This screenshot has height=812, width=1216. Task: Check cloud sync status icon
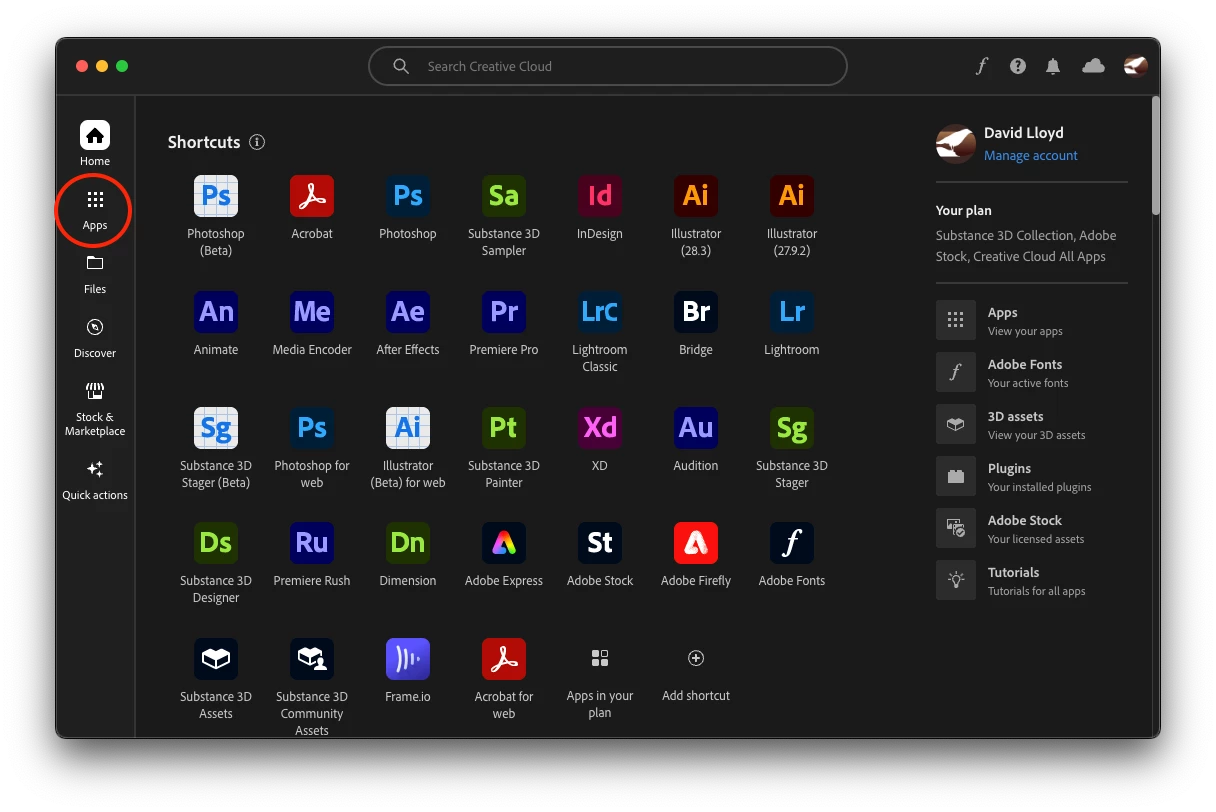pyautogui.click(x=1093, y=66)
